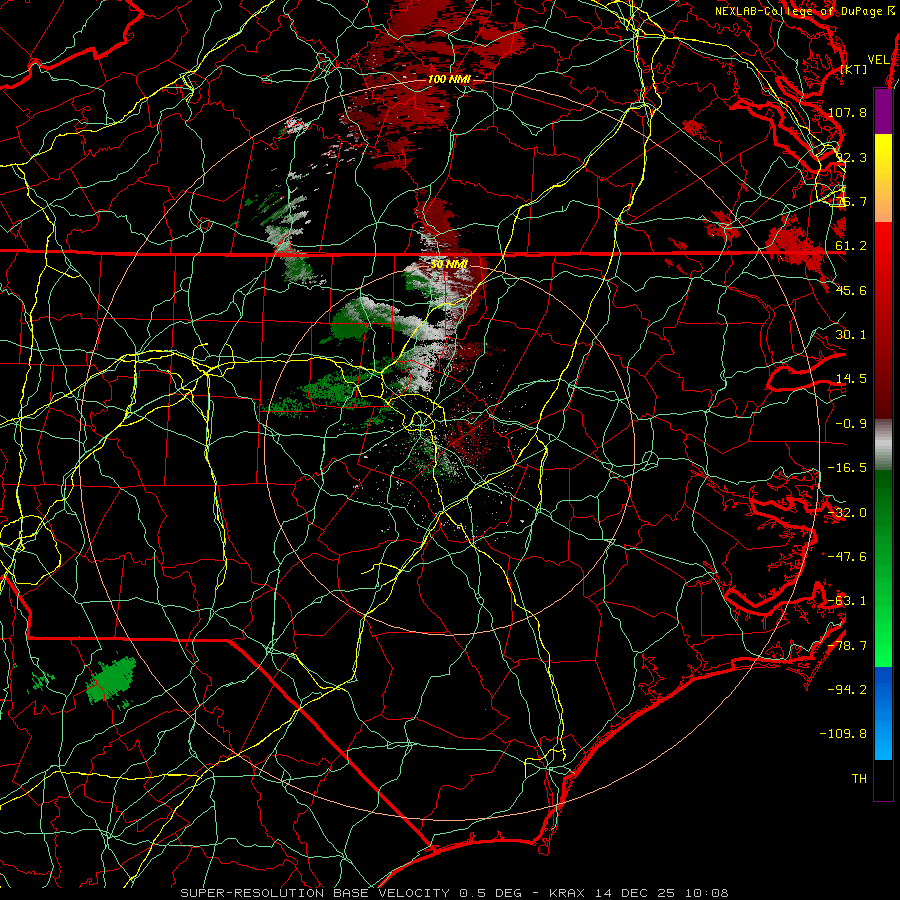Click the -47.6 velocity scale value

point(847,557)
